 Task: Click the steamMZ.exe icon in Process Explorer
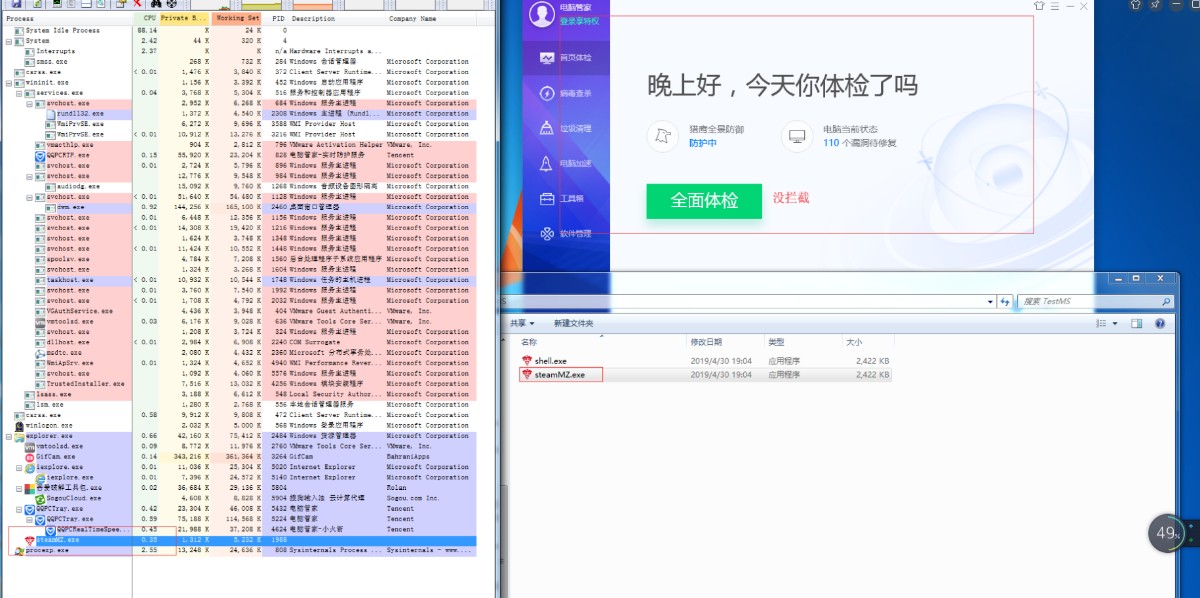click(30, 540)
